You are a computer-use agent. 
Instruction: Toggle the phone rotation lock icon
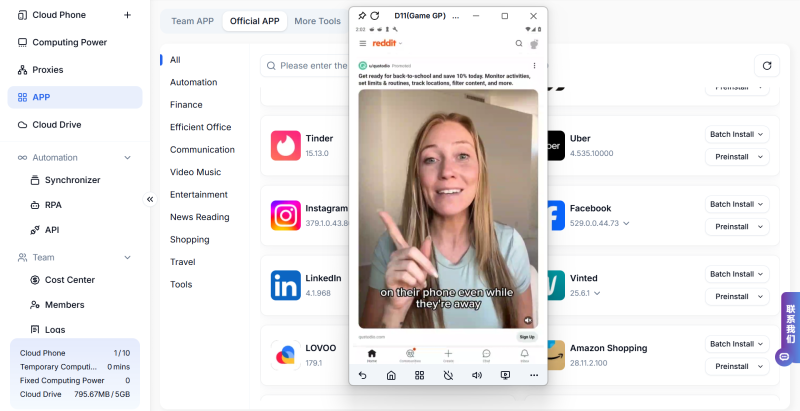[x=448, y=375]
